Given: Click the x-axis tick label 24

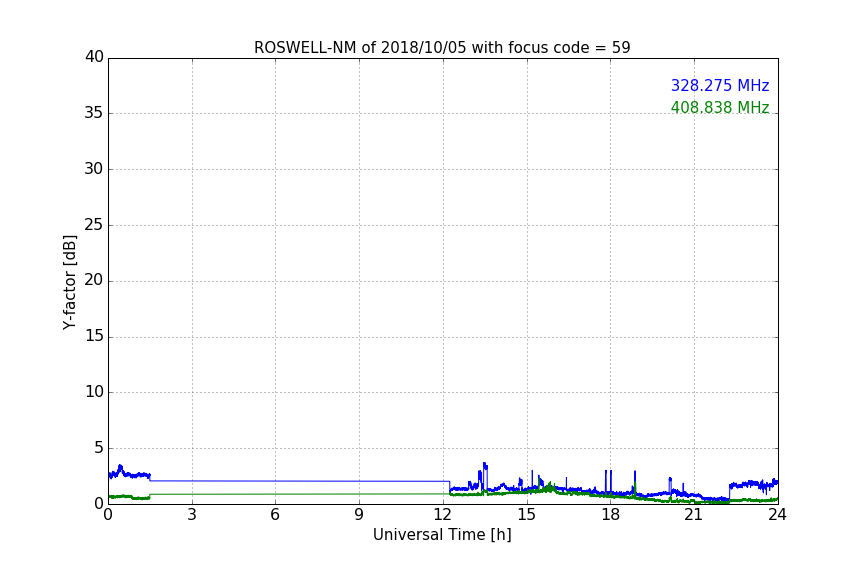Looking at the screenshot, I should 777,515.
